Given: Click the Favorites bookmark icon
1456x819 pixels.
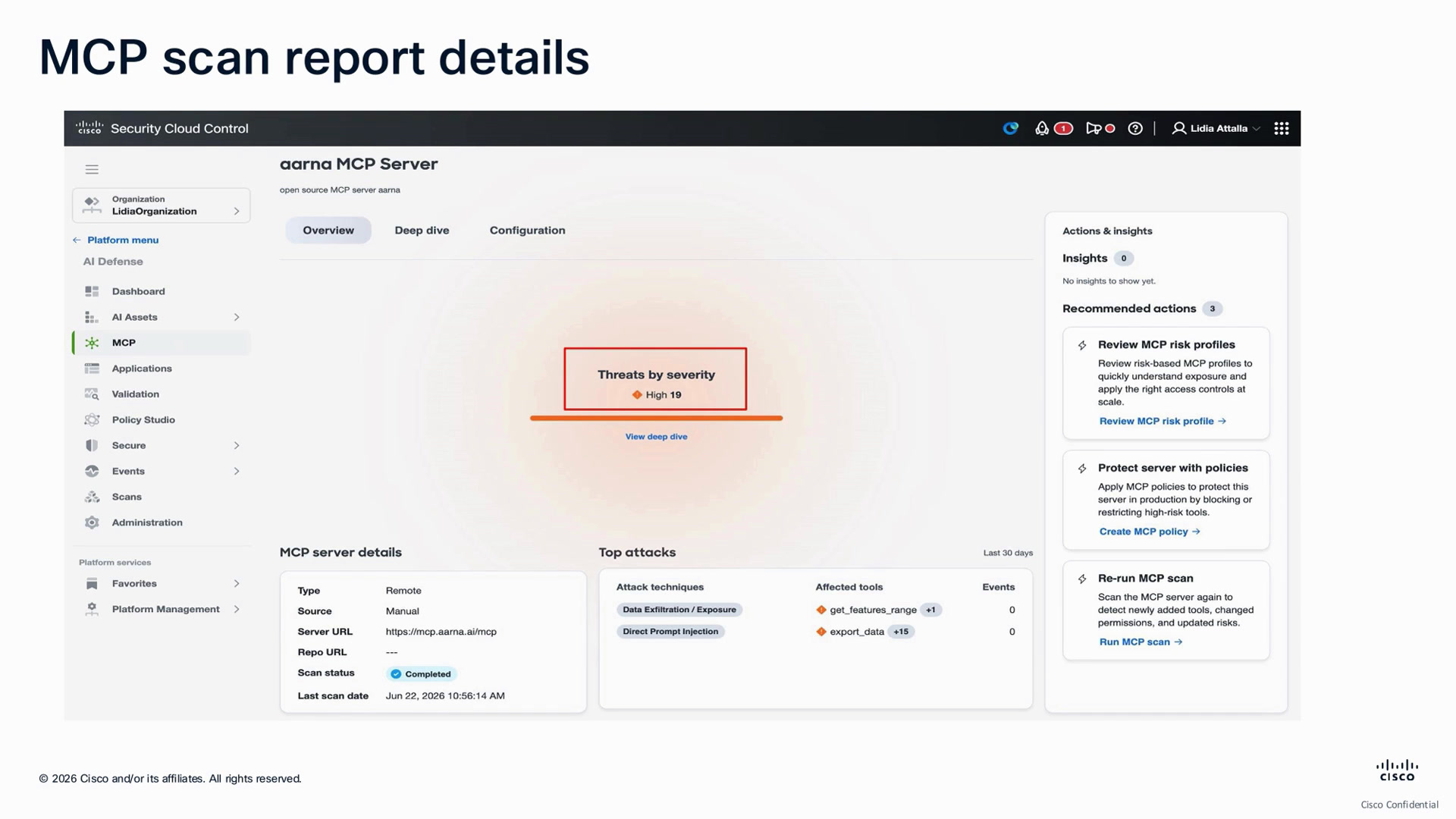Looking at the screenshot, I should (x=92, y=583).
